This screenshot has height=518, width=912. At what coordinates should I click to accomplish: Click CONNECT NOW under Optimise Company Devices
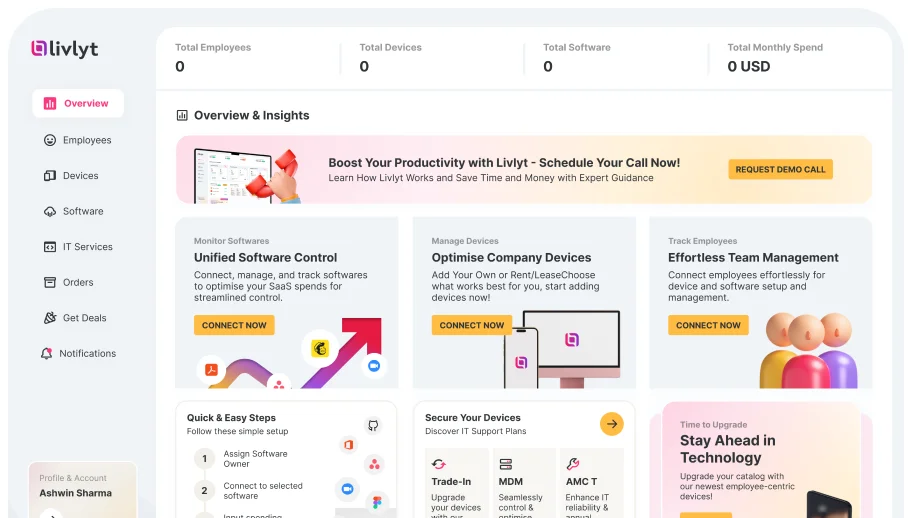point(472,325)
